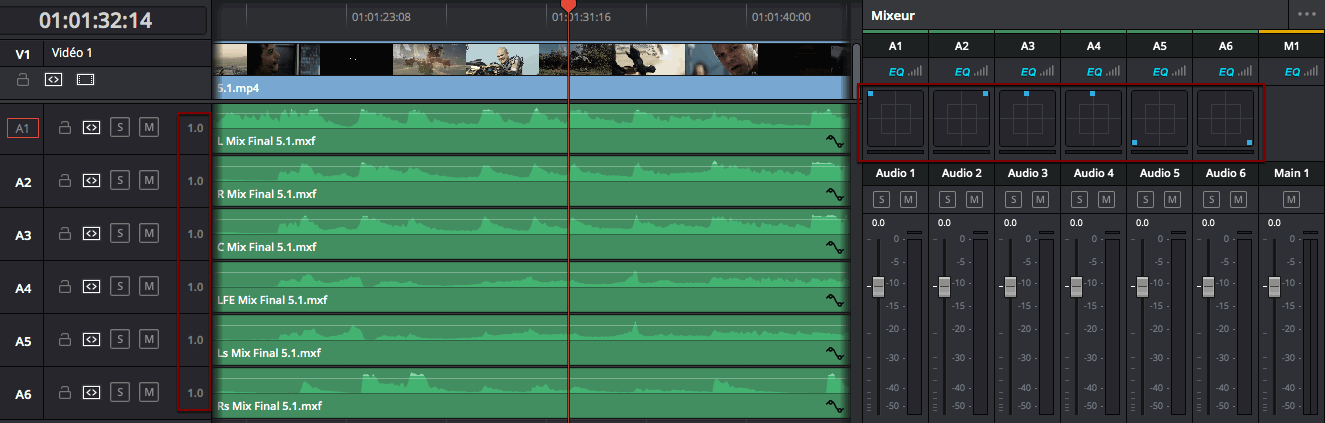The image size is (1325, 423).
Task: Adjust Audio 4 mixer fader handle
Action: [1076, 287]
